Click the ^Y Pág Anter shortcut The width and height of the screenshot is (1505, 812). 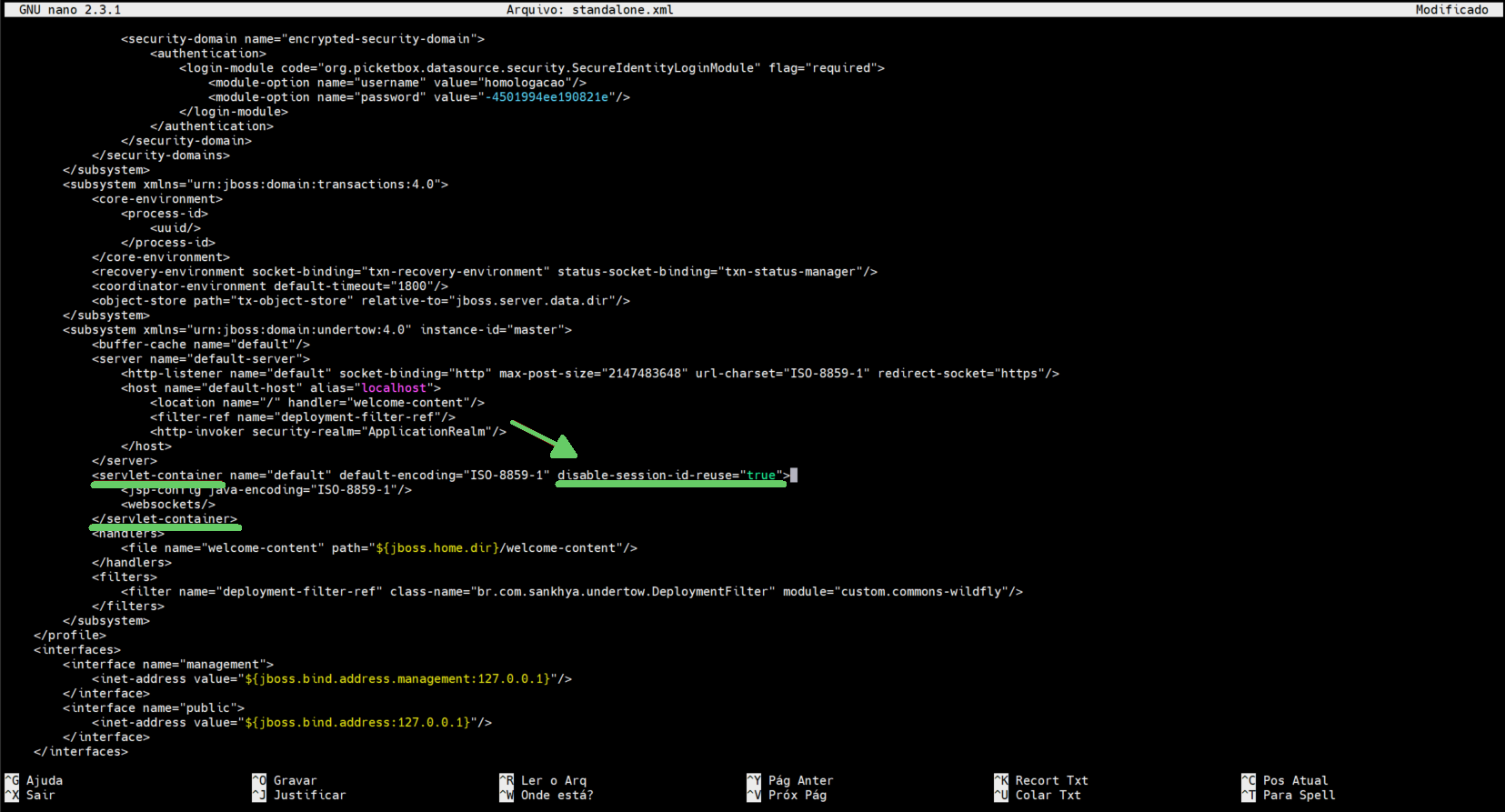tap(790, 780)
